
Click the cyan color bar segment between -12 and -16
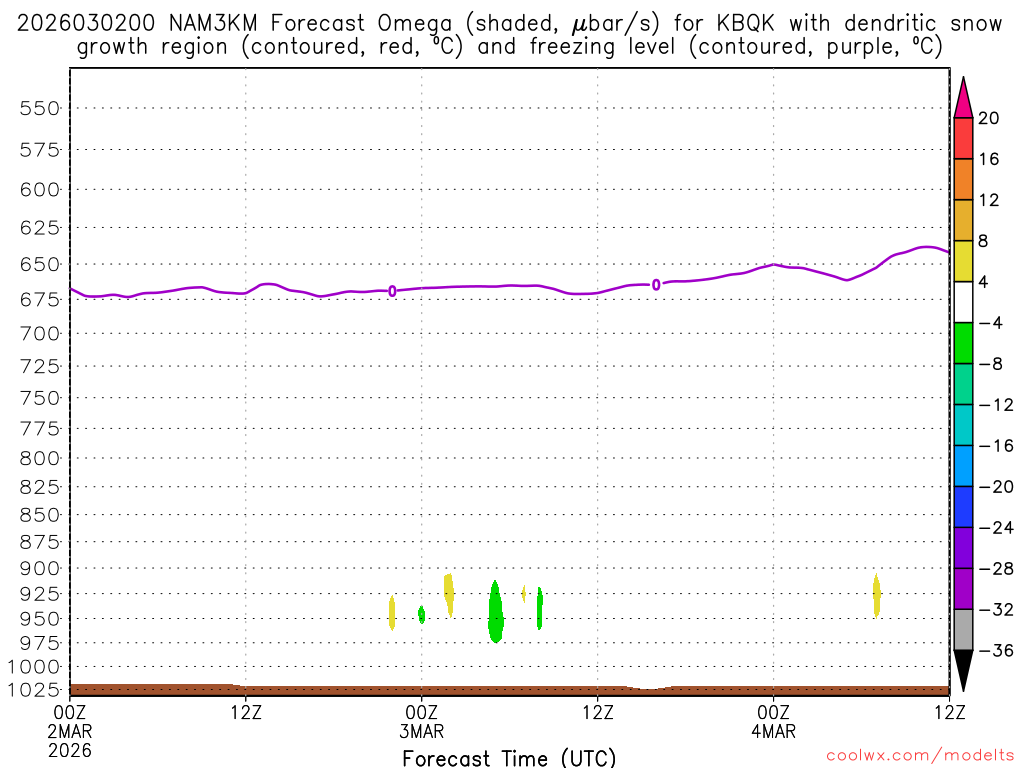point(963,425)
